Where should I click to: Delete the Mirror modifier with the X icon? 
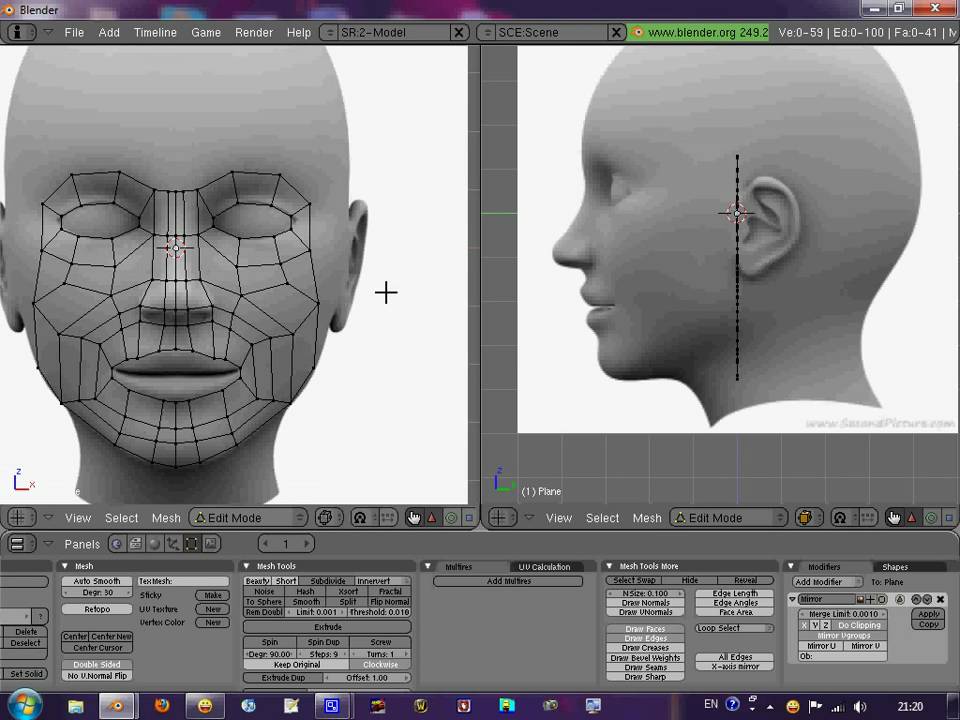click(940, 599)
